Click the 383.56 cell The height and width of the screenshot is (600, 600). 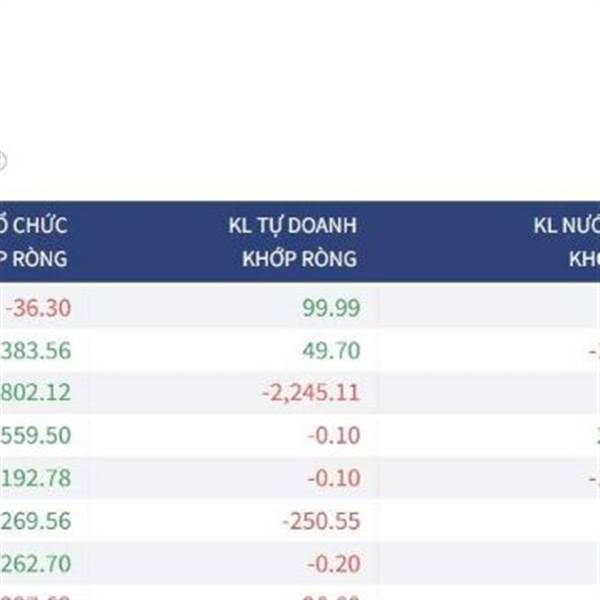(x=36, y=351)
